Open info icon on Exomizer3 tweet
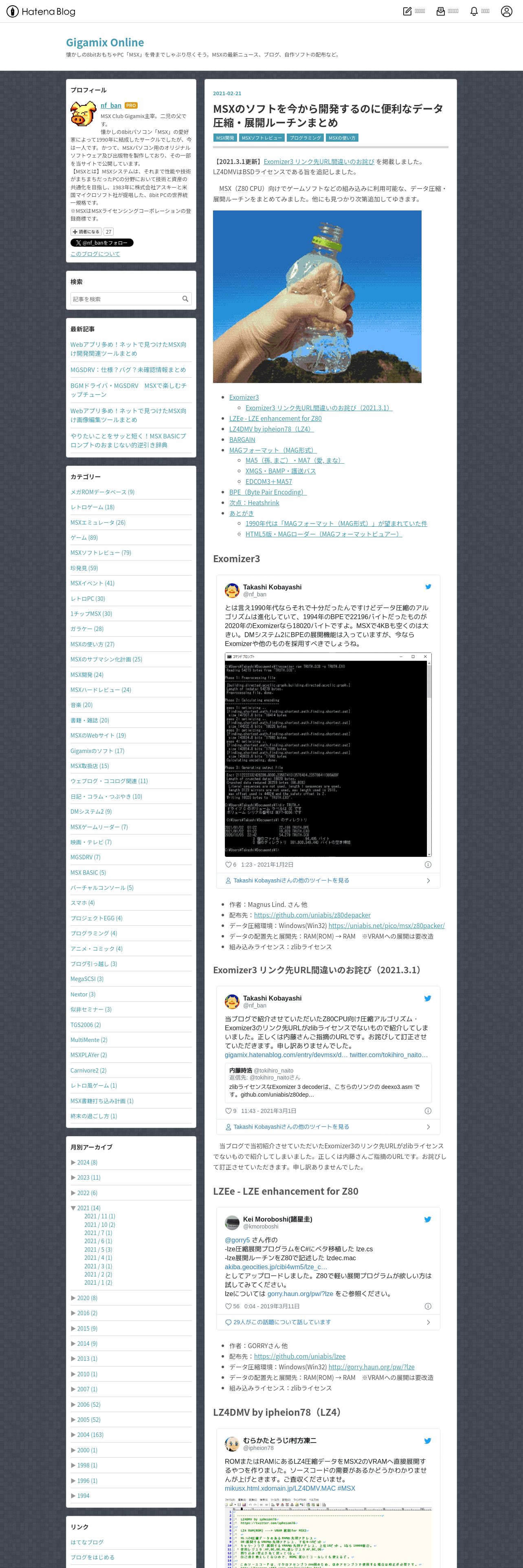Screen dimensions: 523x1568 point(428,864)
